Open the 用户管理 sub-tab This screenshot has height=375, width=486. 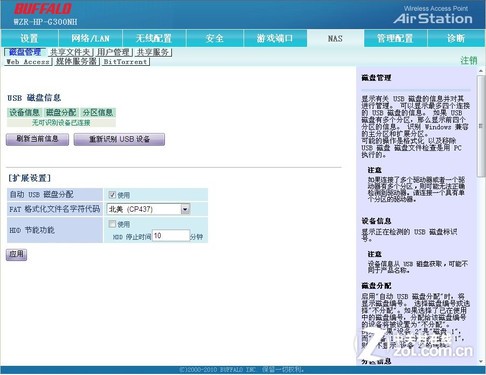coord(113,52)
